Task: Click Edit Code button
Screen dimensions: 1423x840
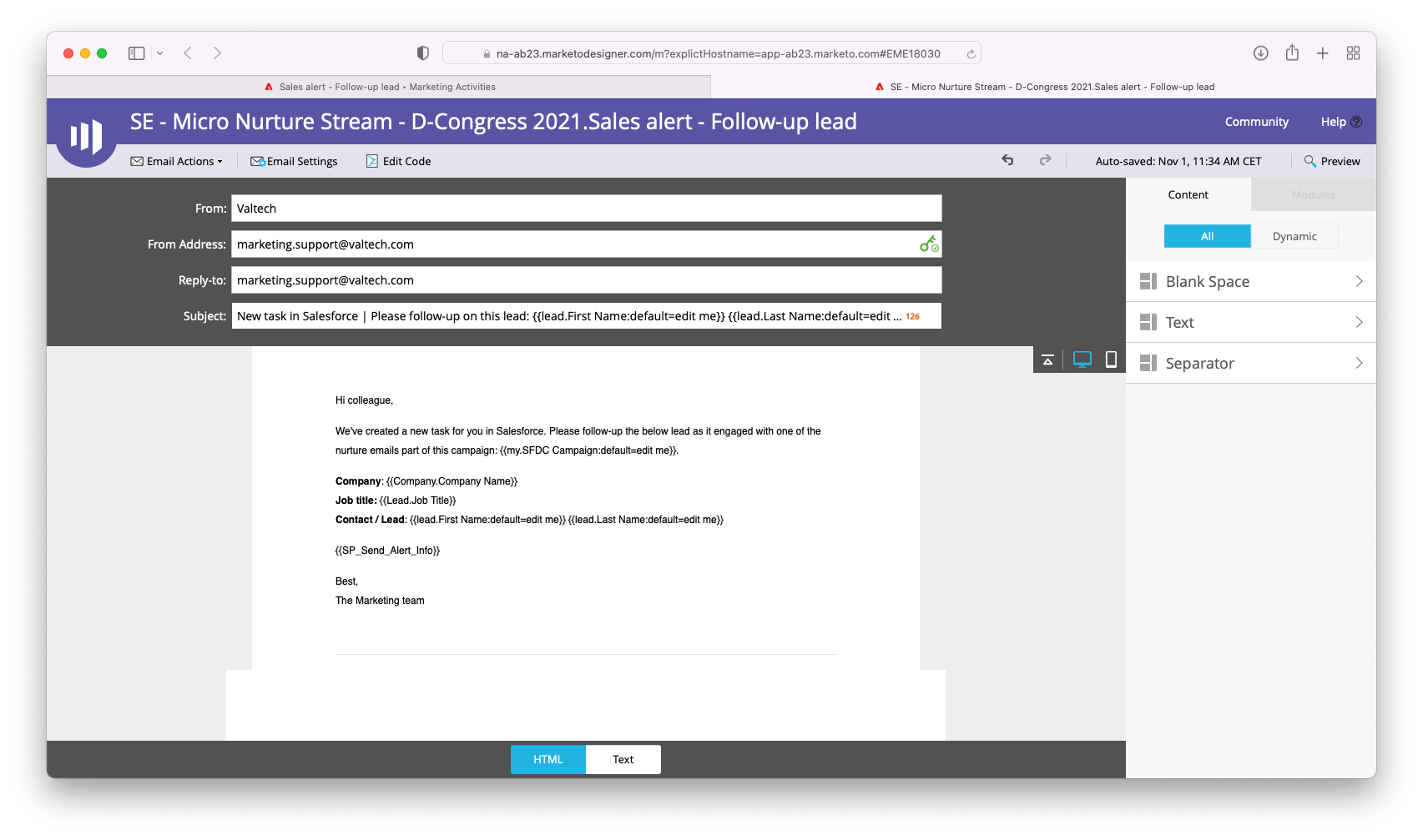Action: pos(398,161)
